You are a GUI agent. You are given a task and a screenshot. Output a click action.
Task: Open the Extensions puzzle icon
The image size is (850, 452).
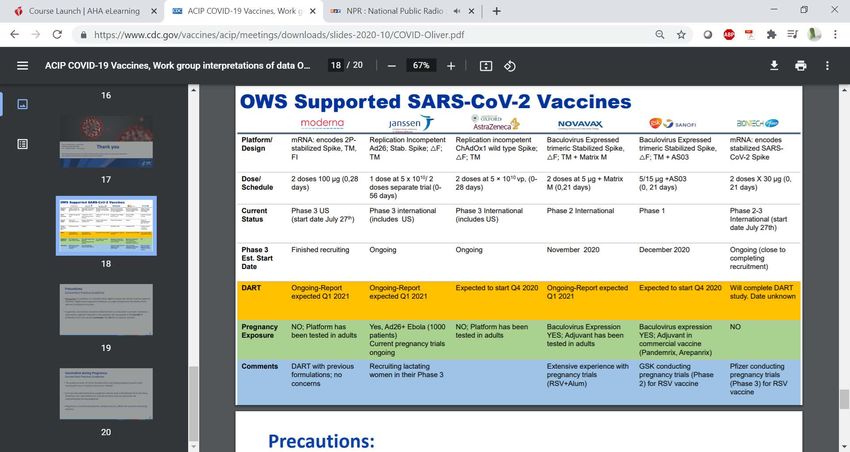tap(771, 35)
